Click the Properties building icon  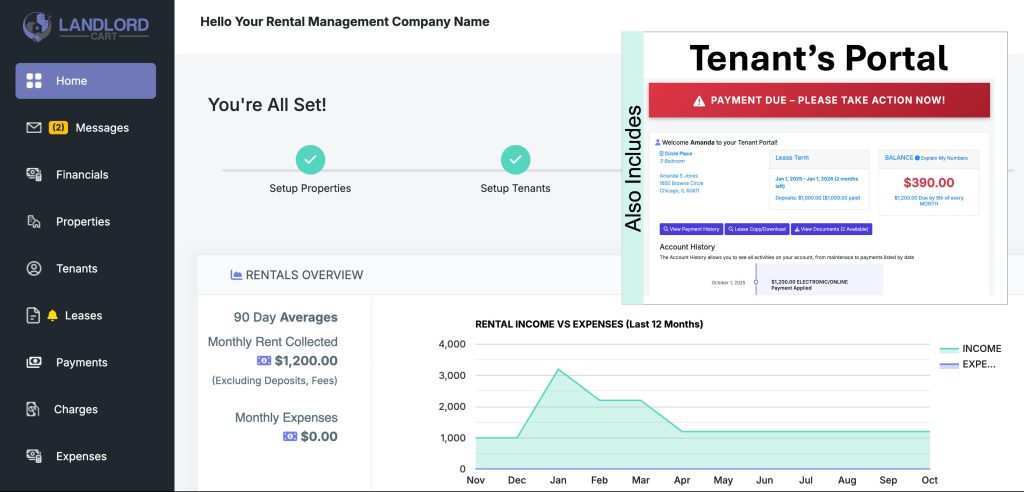coord(34,222)
